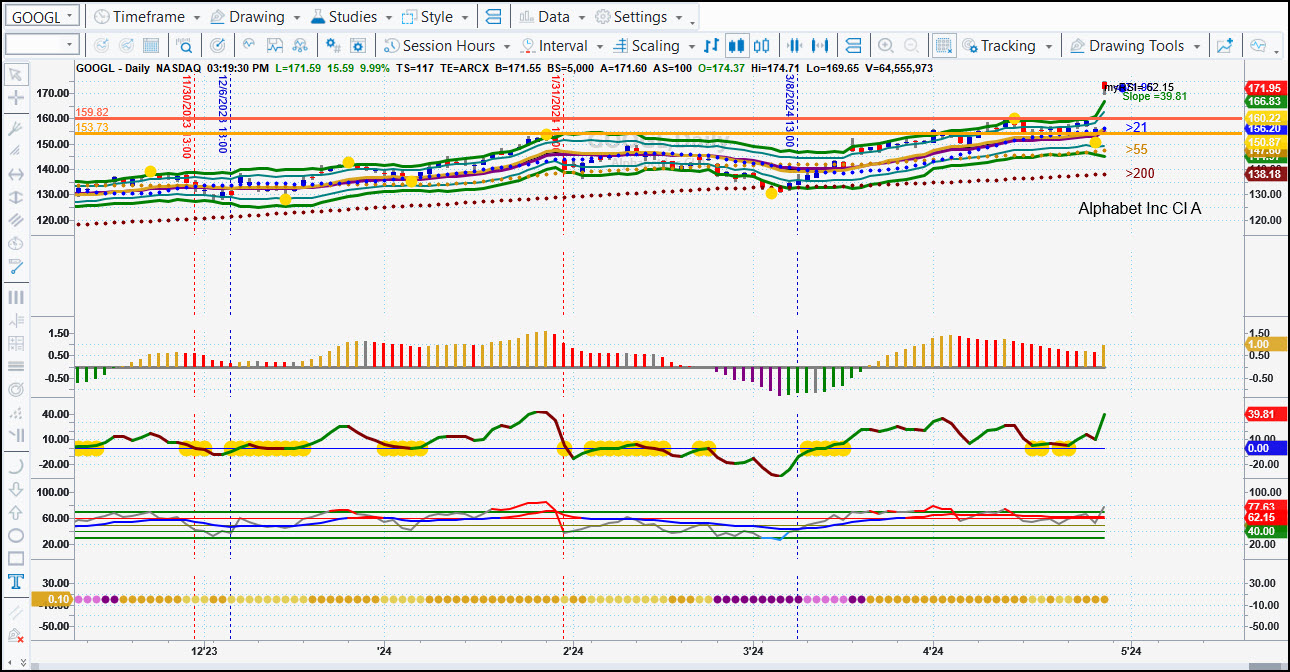Click the boxed gear settings icon
The height and width of the screenshot is (672, 1290).
coord(359,46)
